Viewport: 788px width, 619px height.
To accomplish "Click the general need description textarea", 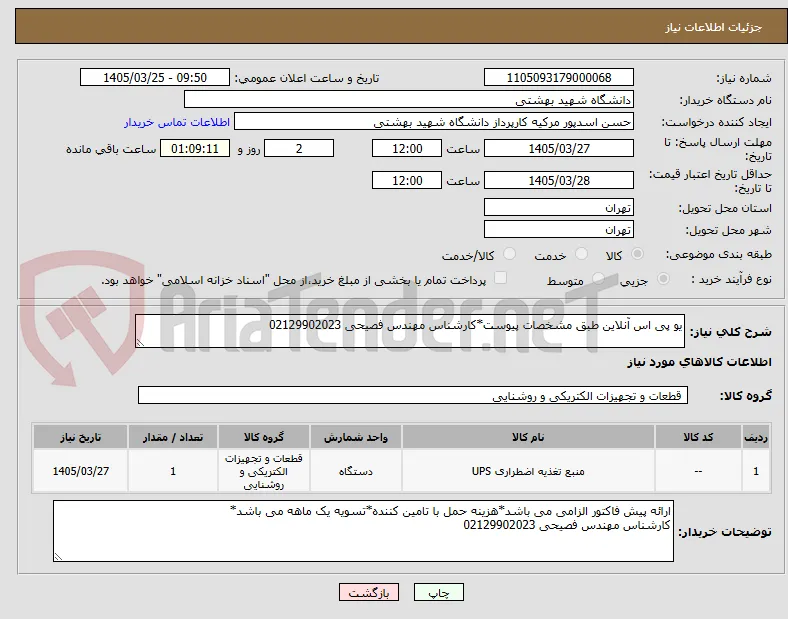I will pyautogui.click(x=410, y=331).
